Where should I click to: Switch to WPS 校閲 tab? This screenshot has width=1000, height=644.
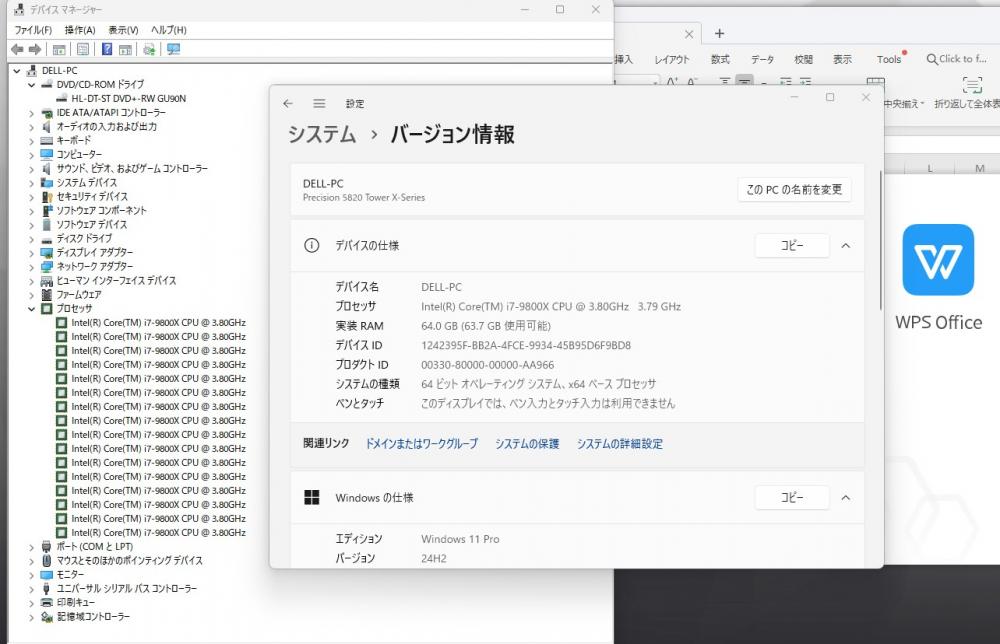[803, 59]
